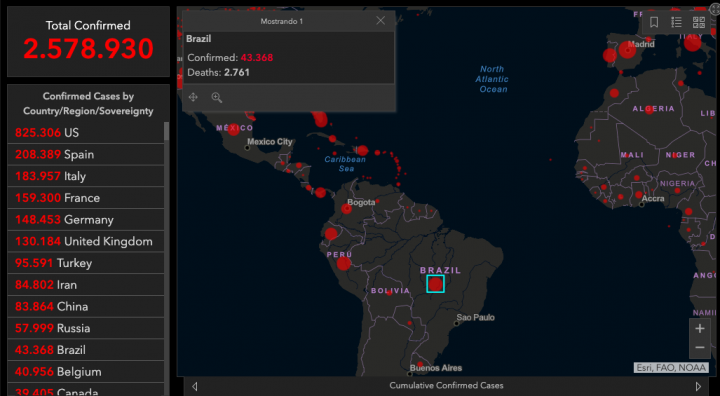The height and width of the screenshot is (396, 720).
Task: Open the basemap gallery grid icon
Action: coord(699,22)
